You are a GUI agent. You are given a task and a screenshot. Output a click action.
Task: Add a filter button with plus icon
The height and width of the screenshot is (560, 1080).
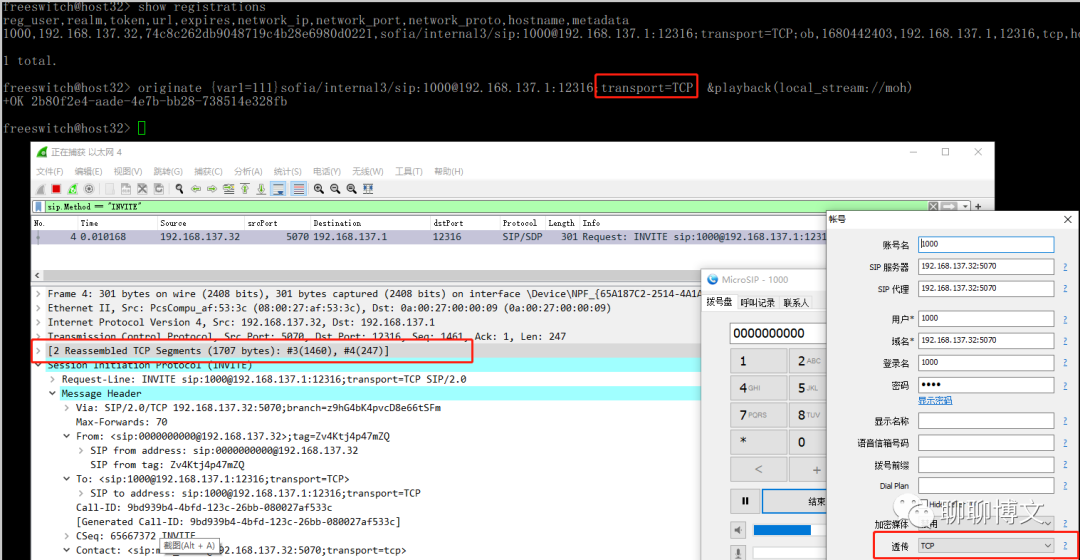tap(978, 207)
